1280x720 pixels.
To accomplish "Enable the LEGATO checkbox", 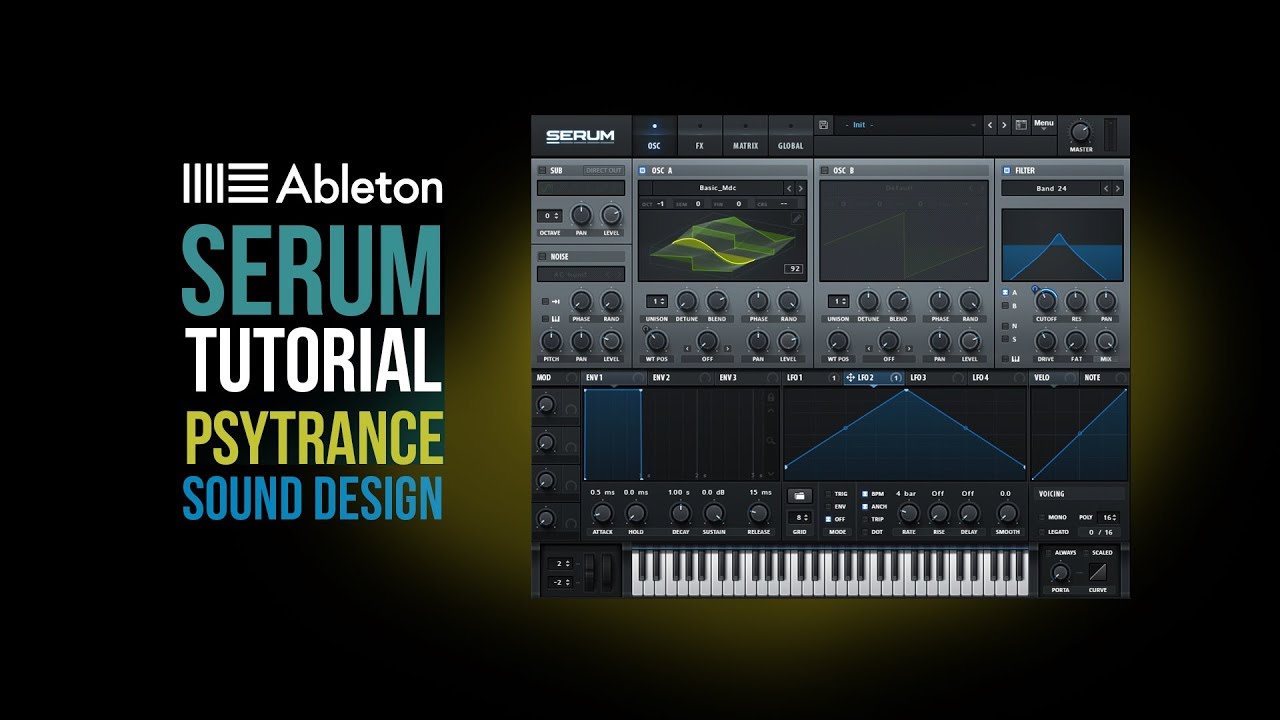I will pyautogui.click(x=1041, y=532).
